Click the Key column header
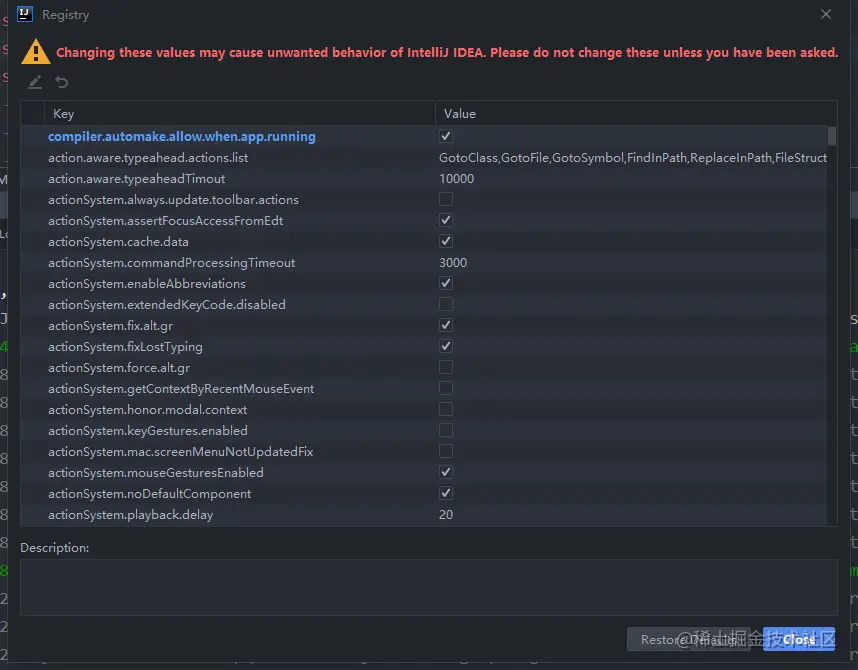 (239, 113)
